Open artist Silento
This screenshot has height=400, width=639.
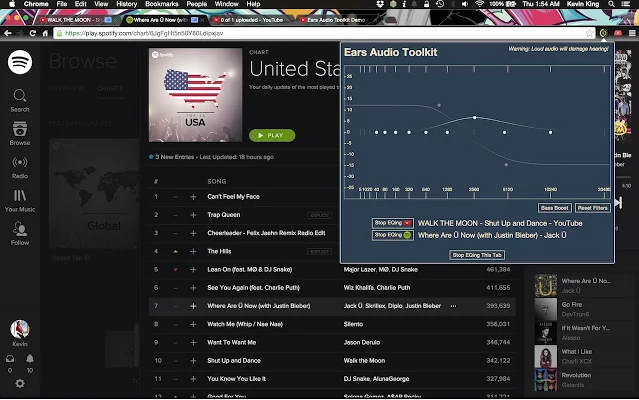pos(353,324)
